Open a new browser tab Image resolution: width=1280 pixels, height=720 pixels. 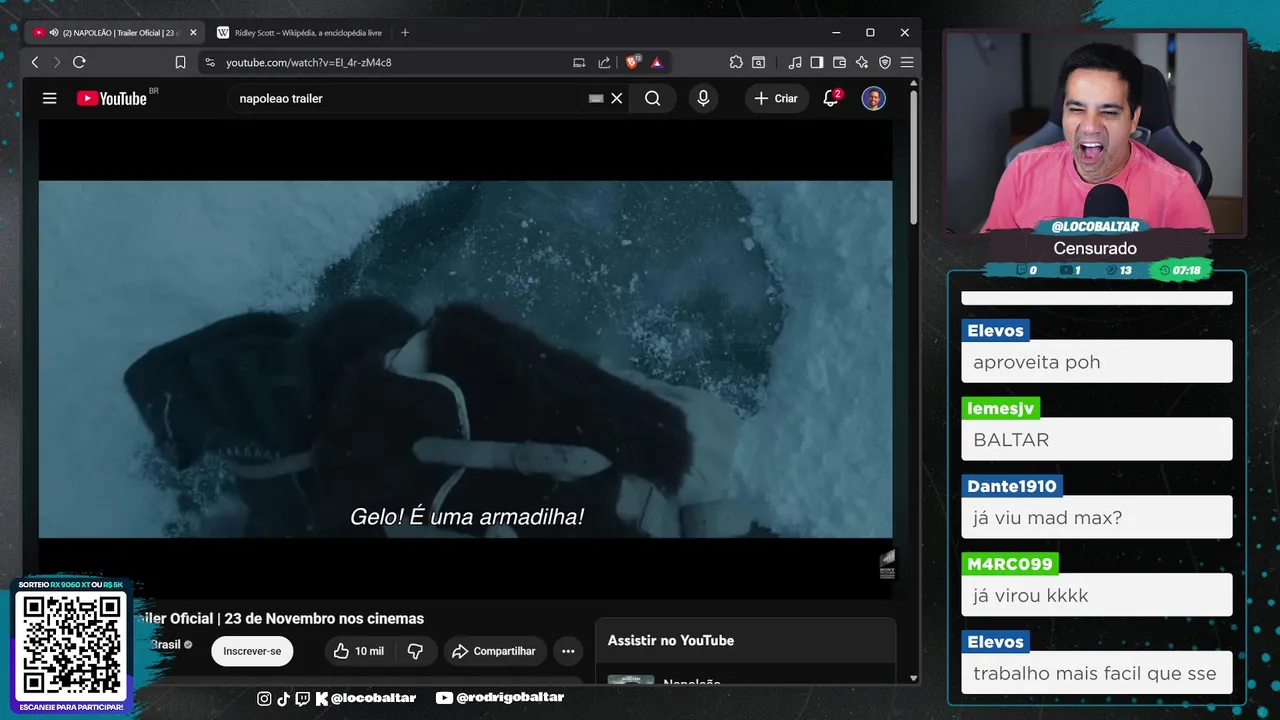(x=405, y=33)
